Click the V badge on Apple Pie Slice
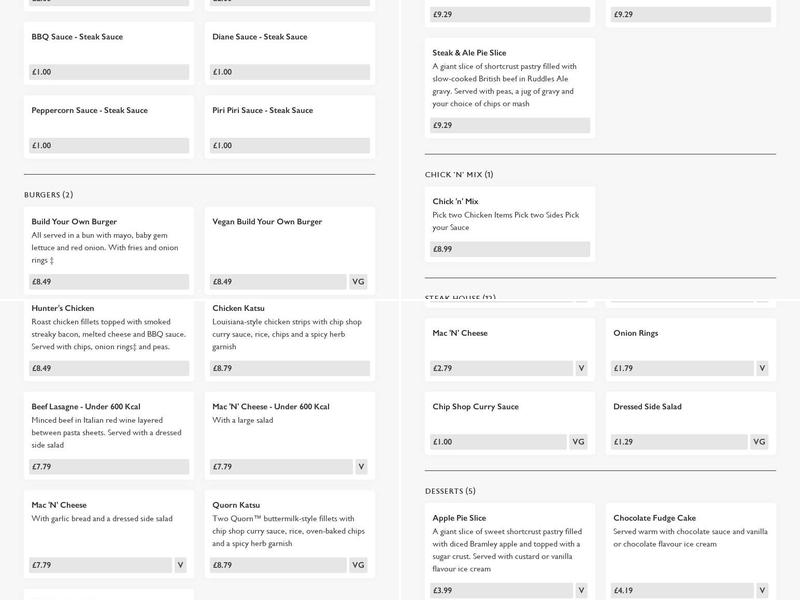Image resolution: width=800 pixels, height=600 pixels. pos(581,590)
